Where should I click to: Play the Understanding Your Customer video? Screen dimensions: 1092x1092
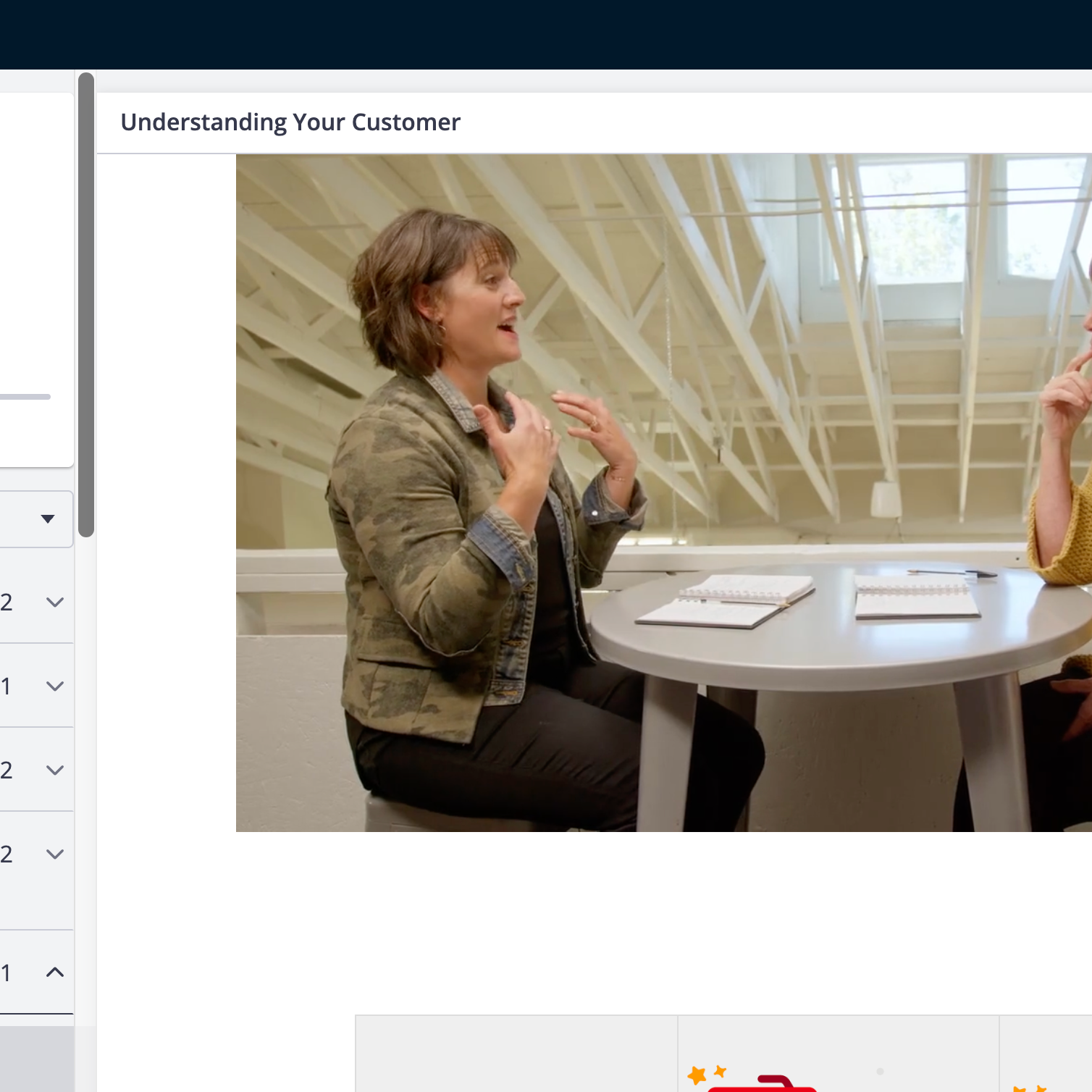pos(663,492)
